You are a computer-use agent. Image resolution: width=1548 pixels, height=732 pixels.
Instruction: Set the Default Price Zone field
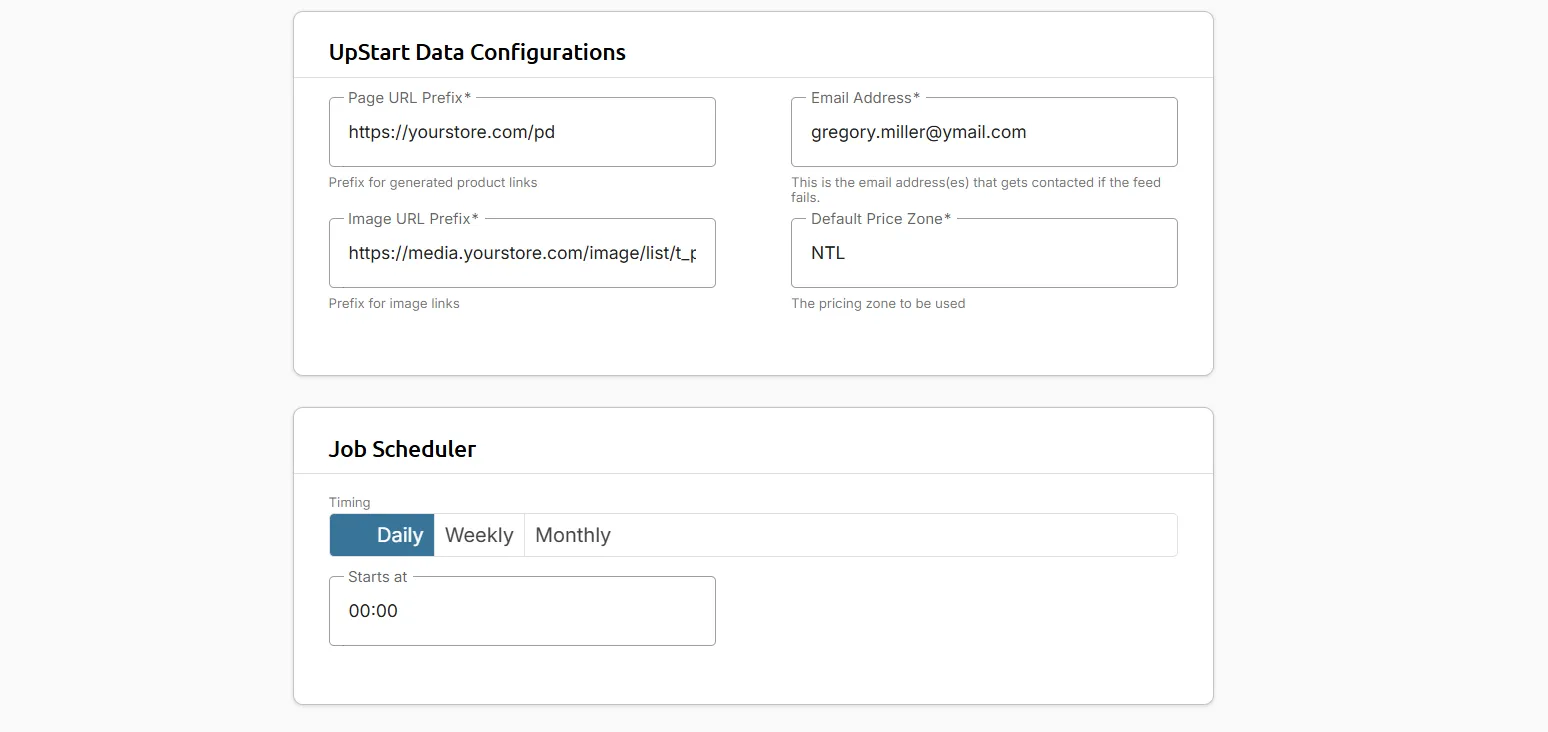pyautogui.click(x=984, y=253)
